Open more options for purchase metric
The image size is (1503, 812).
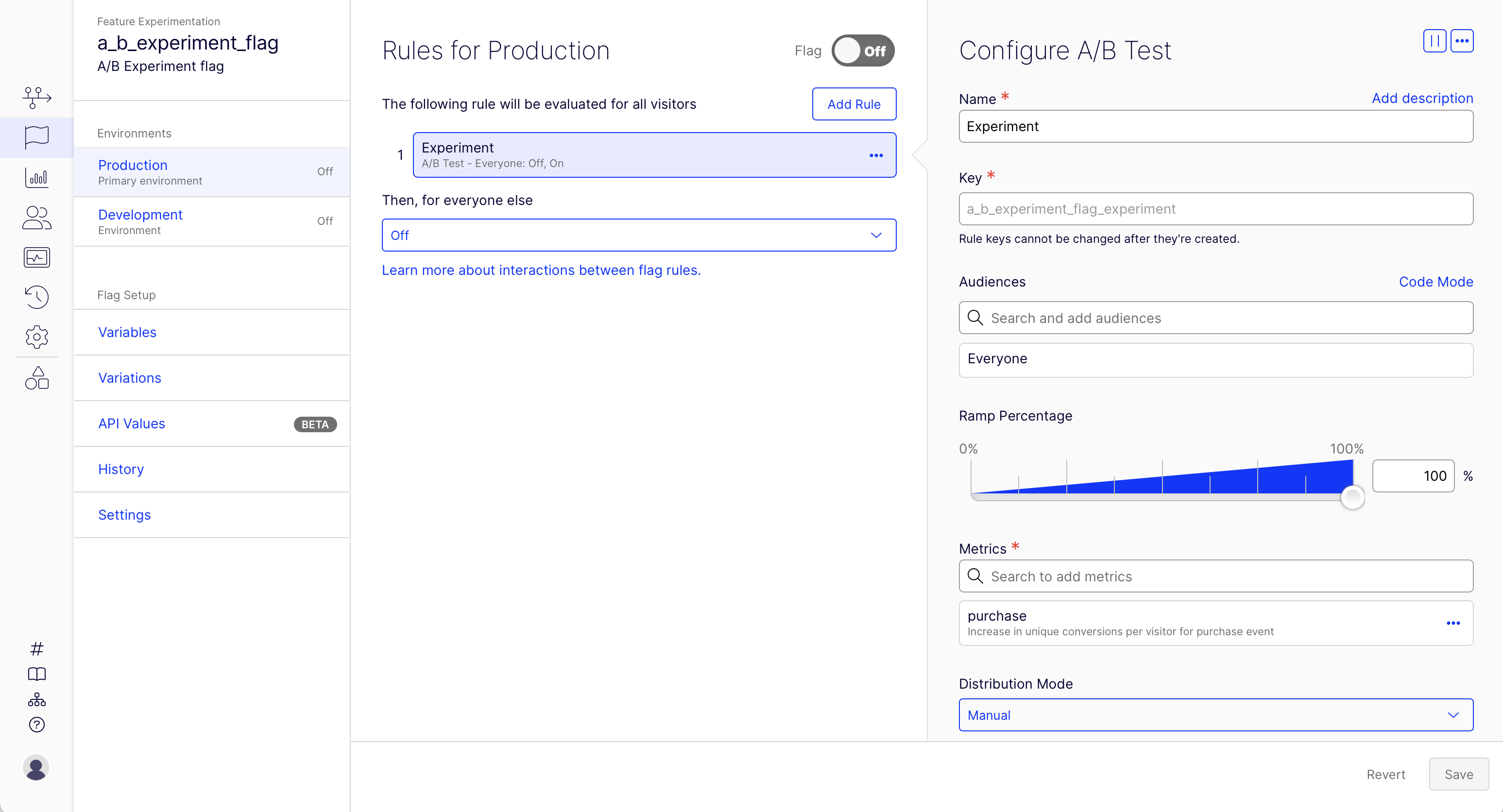[1453, 623]
